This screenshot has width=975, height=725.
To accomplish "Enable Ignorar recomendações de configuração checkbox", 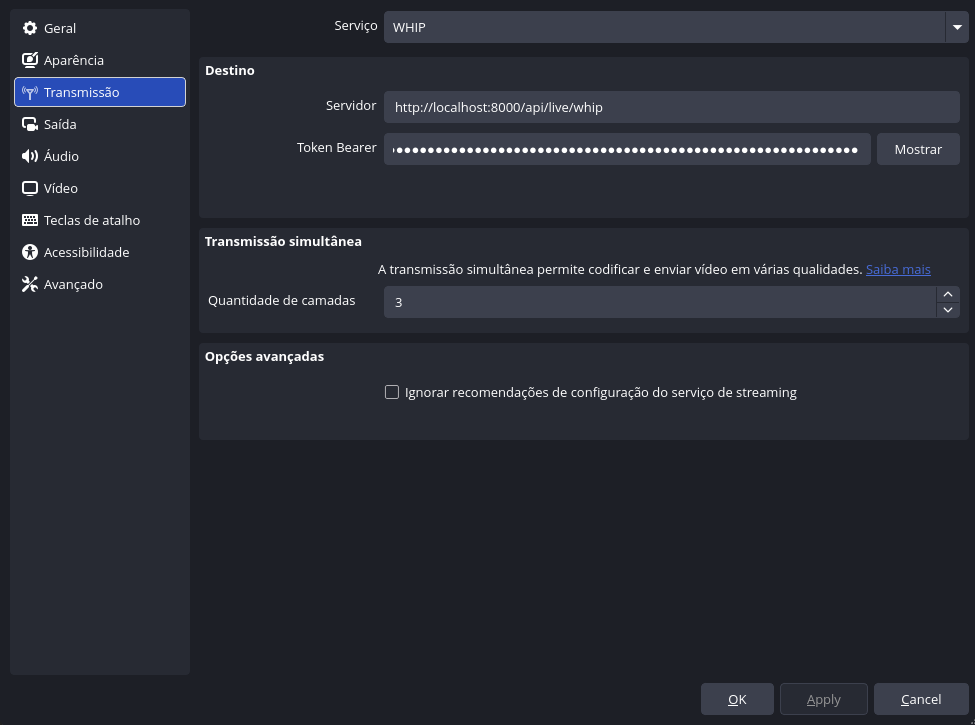I will (x=392, y=392).
